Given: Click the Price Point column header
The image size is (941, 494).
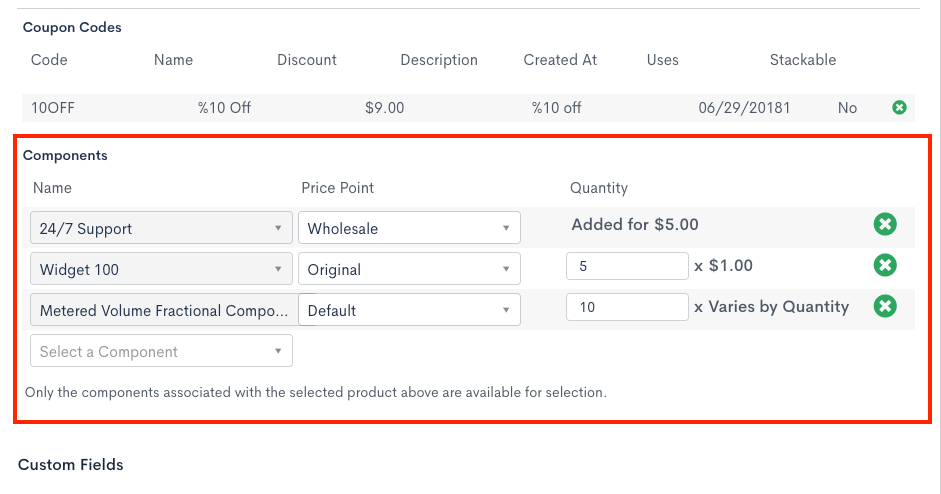Looking at the screenshot, I should (337, 187).
